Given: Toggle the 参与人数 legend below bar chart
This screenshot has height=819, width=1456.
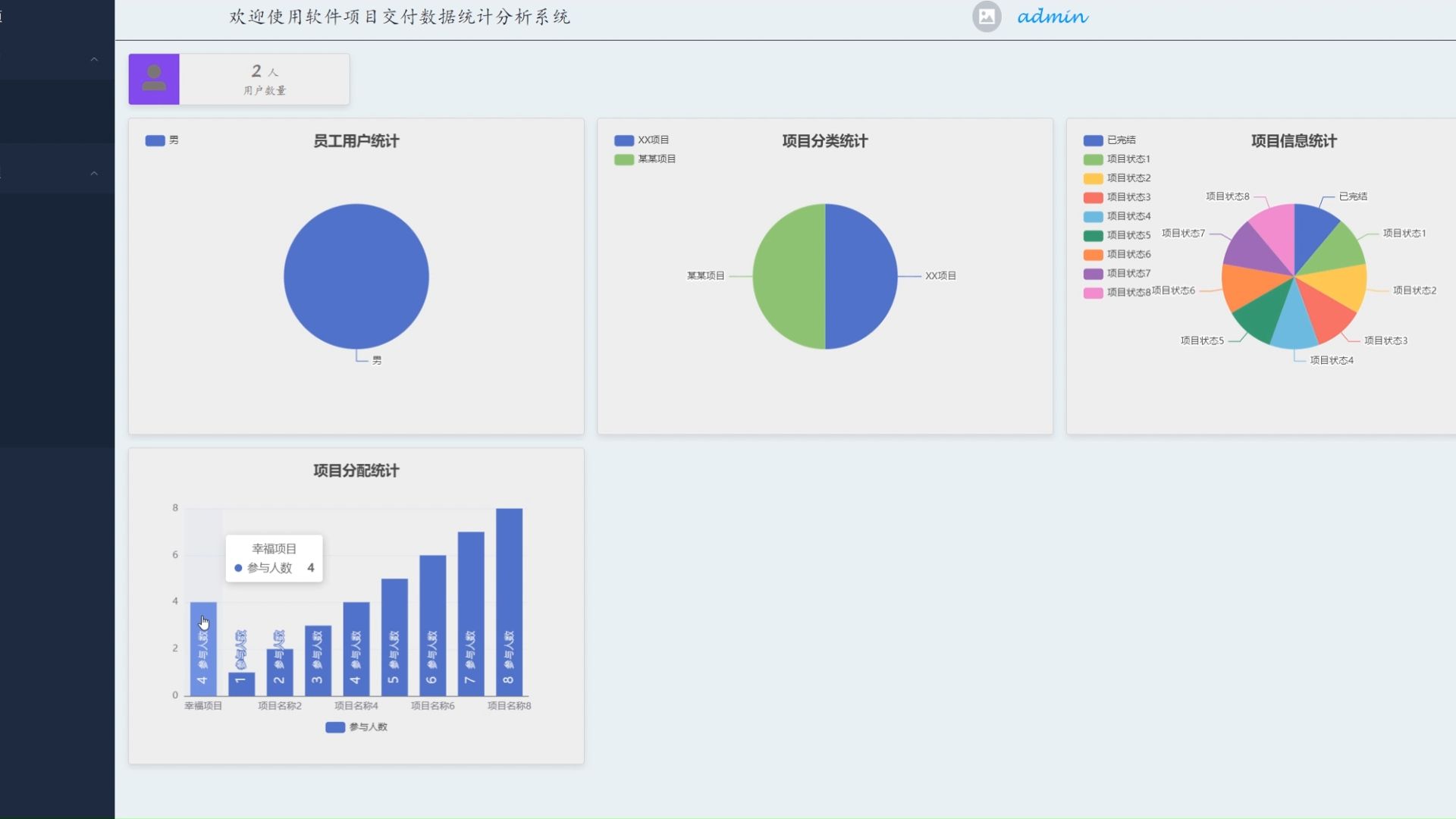Looking at the screenshot, I should [x=356, y=727].
